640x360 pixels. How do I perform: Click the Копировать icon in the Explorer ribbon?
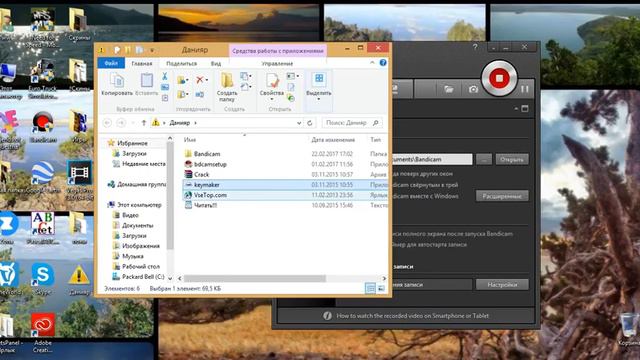coord(117,80)
